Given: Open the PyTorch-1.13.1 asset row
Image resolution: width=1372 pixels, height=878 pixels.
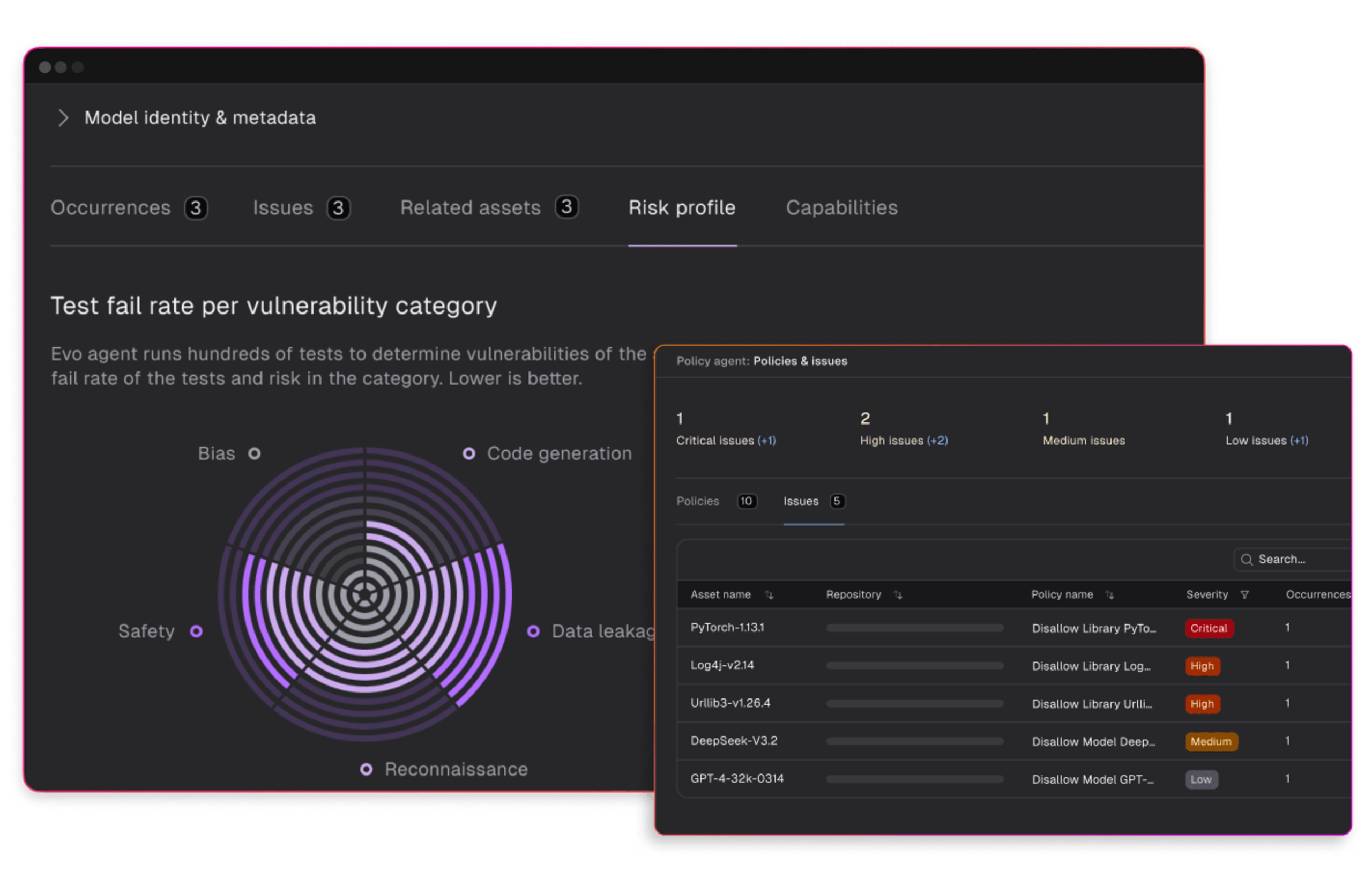Looking at the screenshot, I should tap(727, 627).
